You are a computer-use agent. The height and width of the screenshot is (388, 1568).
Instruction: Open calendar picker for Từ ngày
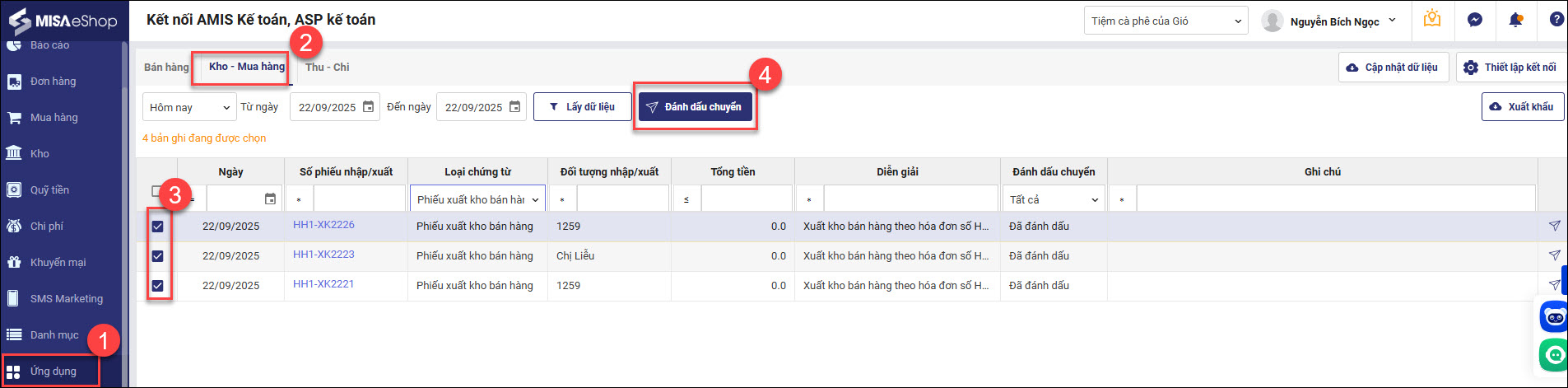pos(368,107)
